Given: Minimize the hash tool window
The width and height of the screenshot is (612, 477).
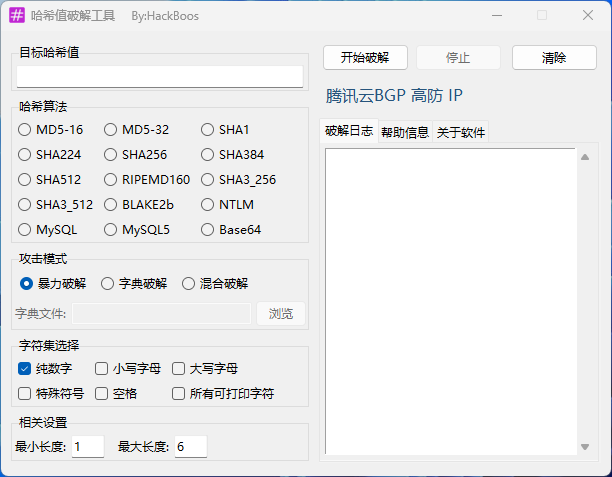Looking at the screenshot, I should pyautogui.click(x=497, y=16).
